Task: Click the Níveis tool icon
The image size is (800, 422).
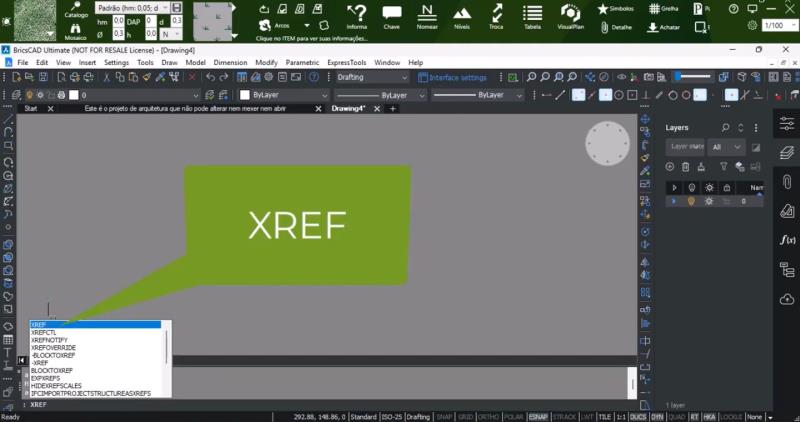Action: [x=461, y=17]
